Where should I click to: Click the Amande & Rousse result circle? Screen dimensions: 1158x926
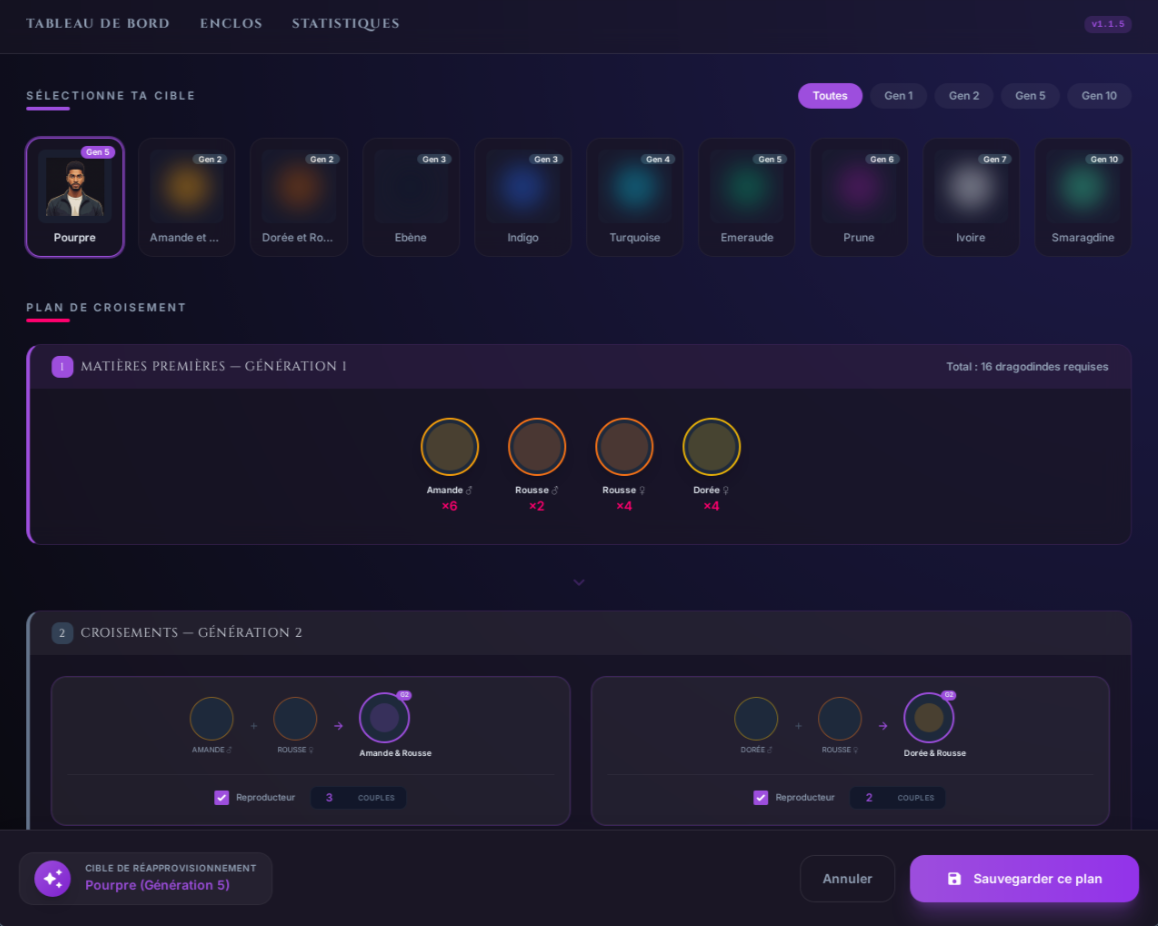pos(384,718)
